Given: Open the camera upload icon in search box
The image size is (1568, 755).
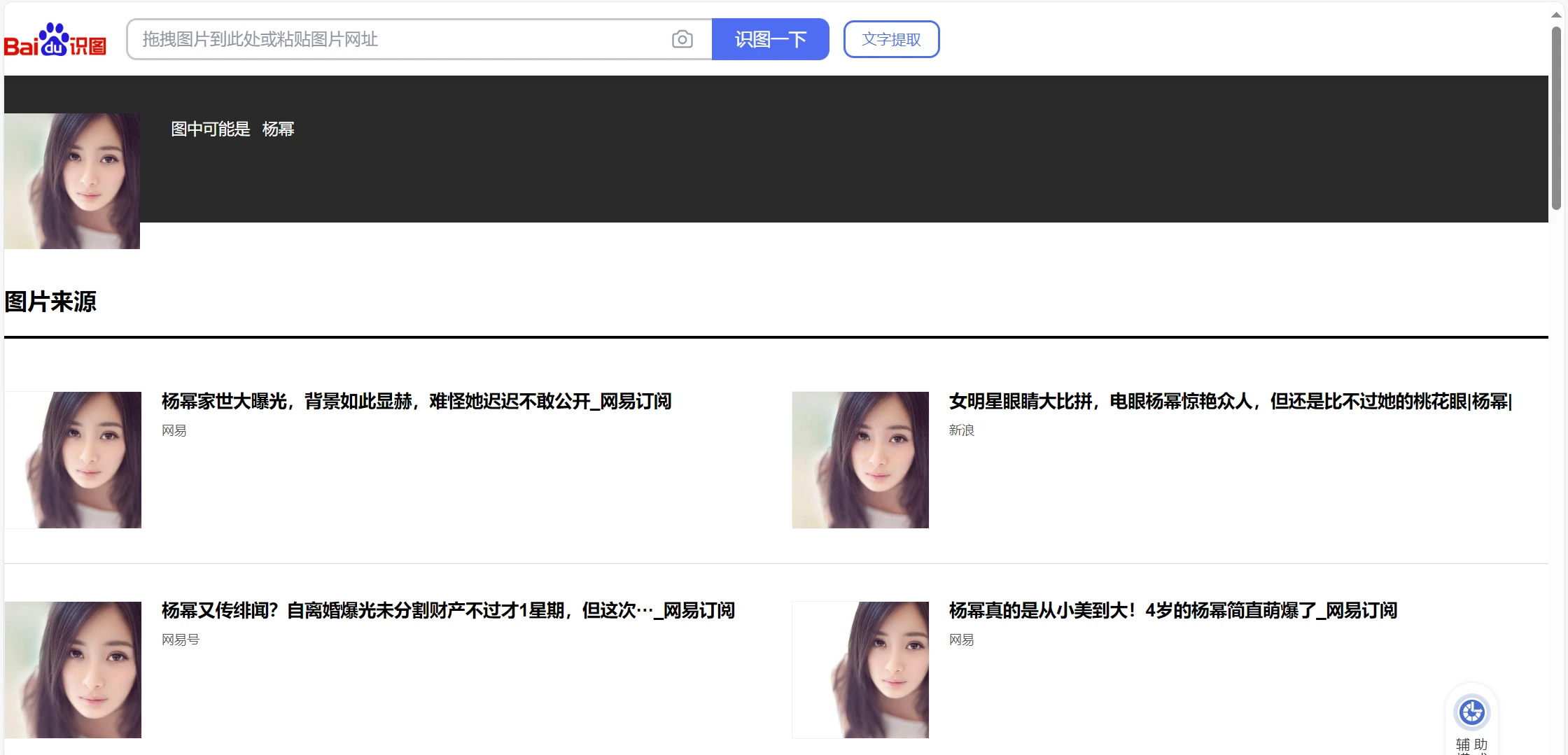Looking at the screenshot, I should (x=682, y=39).
